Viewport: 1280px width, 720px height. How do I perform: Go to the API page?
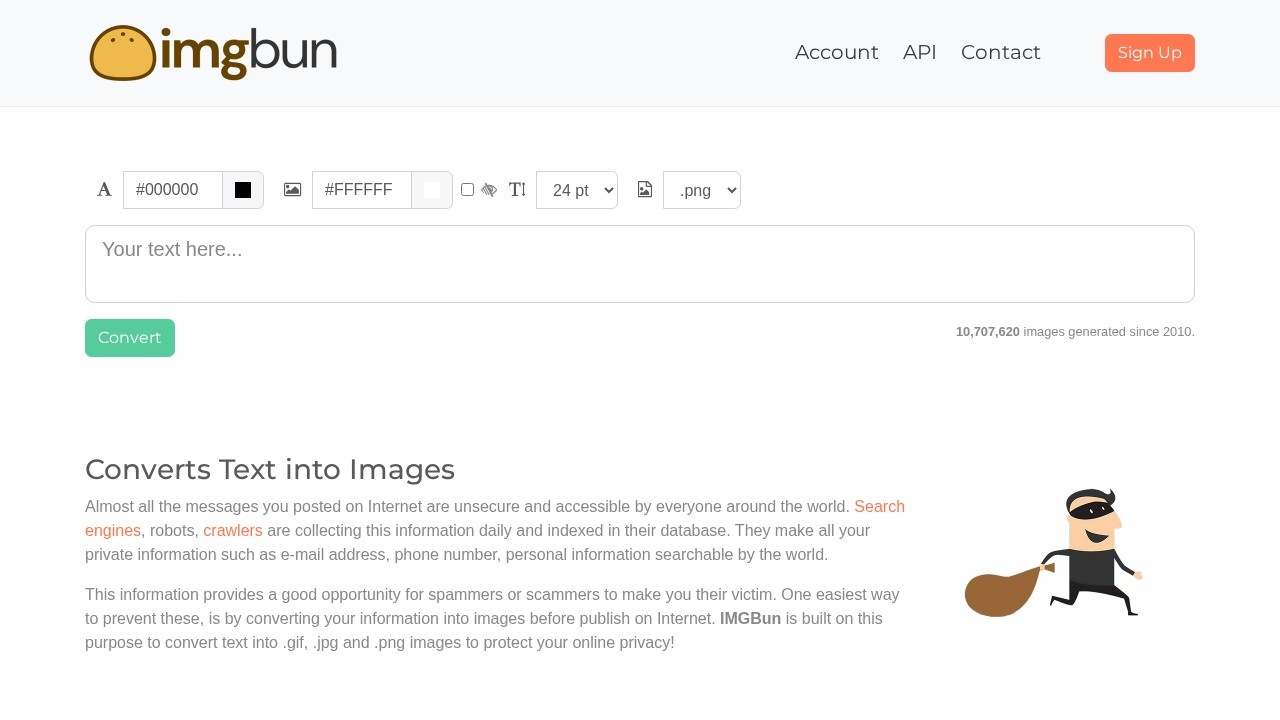(x=919, y=52)
